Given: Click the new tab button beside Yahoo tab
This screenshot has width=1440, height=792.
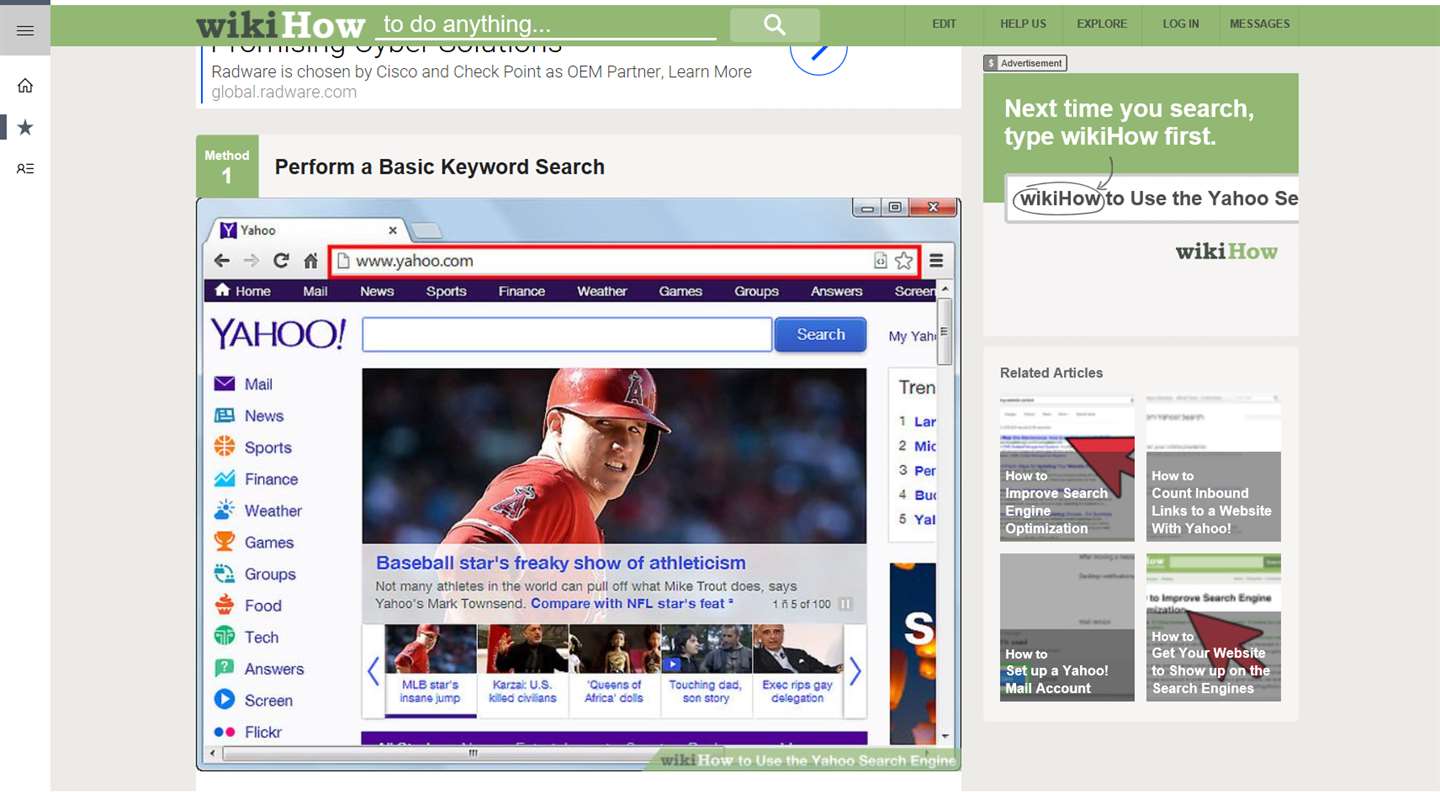Looking at the screenshot, I should click(x=426, y=231).
